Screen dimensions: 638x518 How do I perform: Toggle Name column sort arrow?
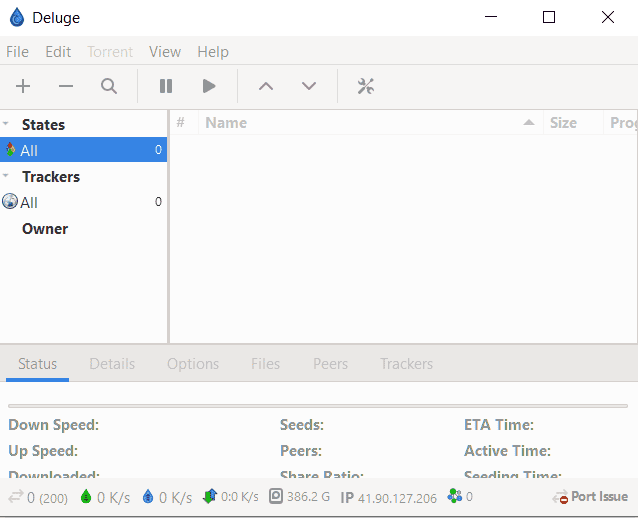[x=529, y=122]
